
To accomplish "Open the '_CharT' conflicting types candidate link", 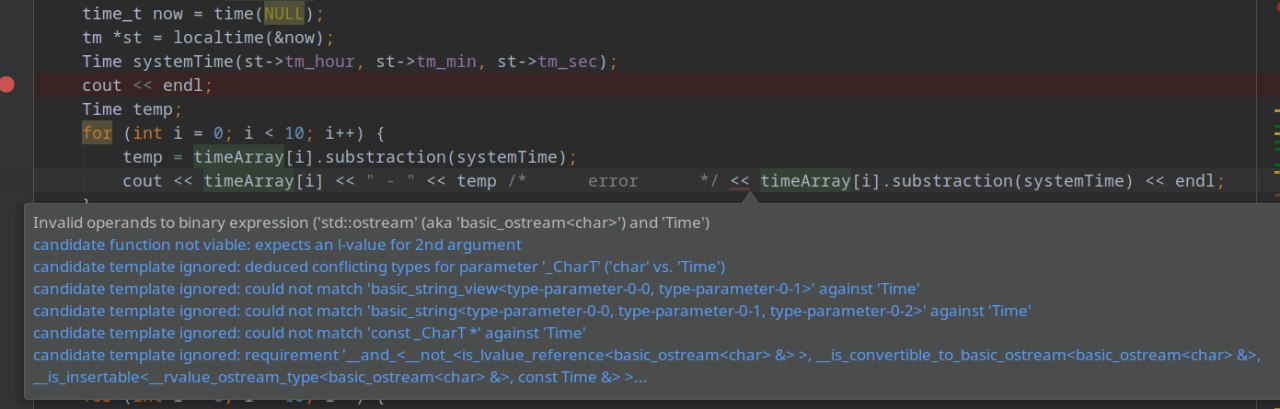I will (x=379, y=266).
